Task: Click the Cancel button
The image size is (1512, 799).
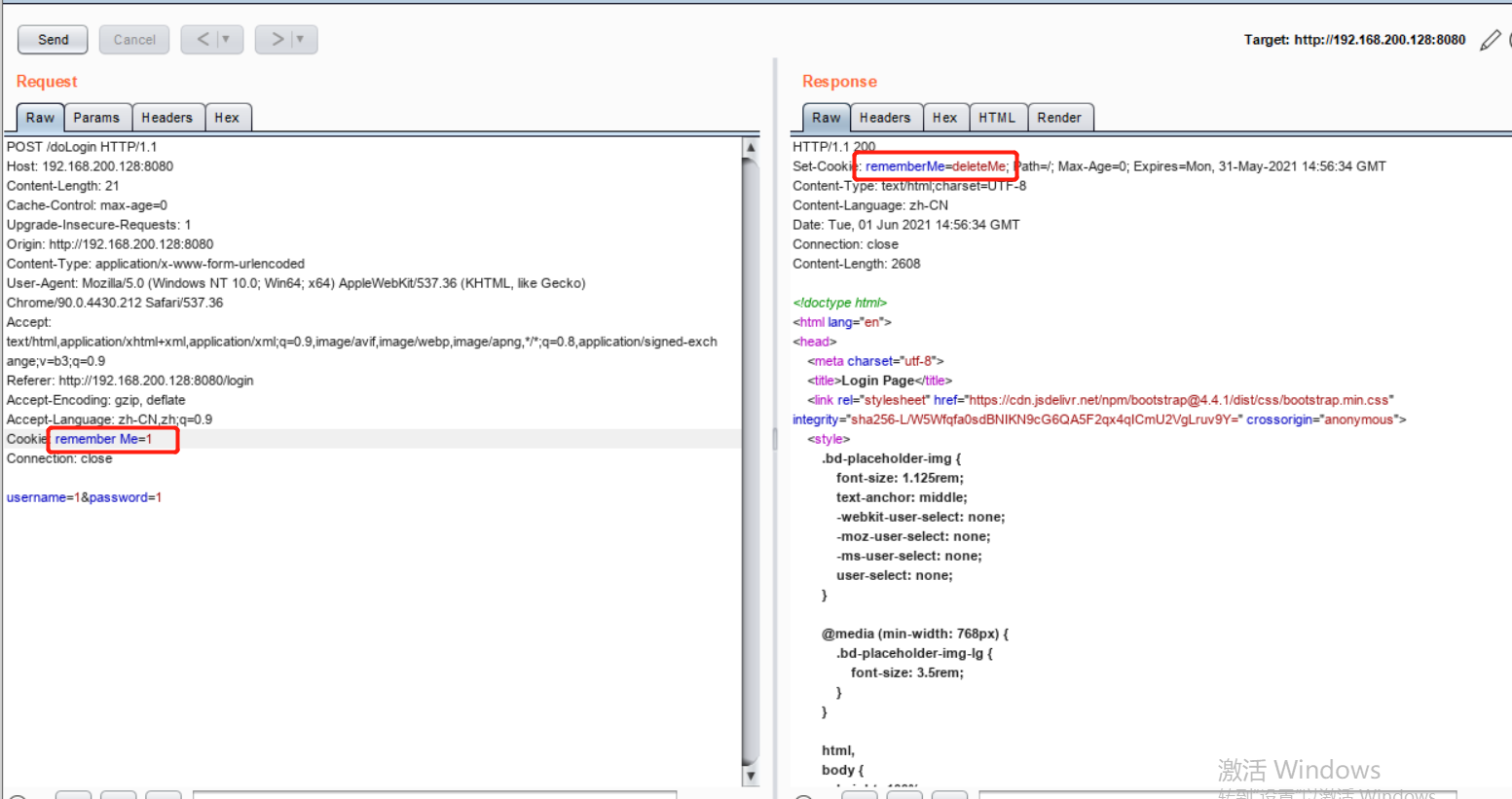Action: tap(134, 40)
